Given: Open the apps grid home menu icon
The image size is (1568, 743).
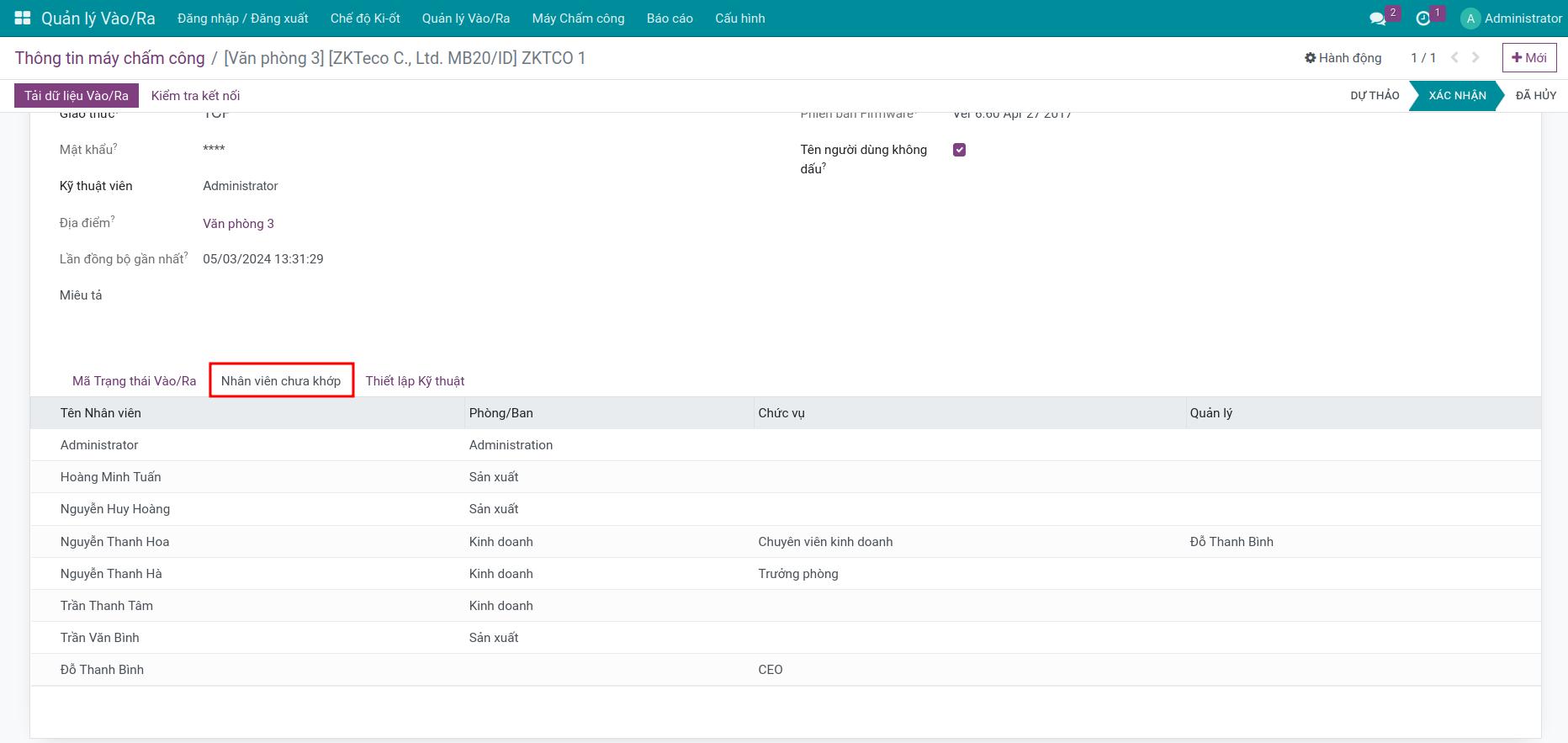Looking at the screenshot, I should coord(23,18).
